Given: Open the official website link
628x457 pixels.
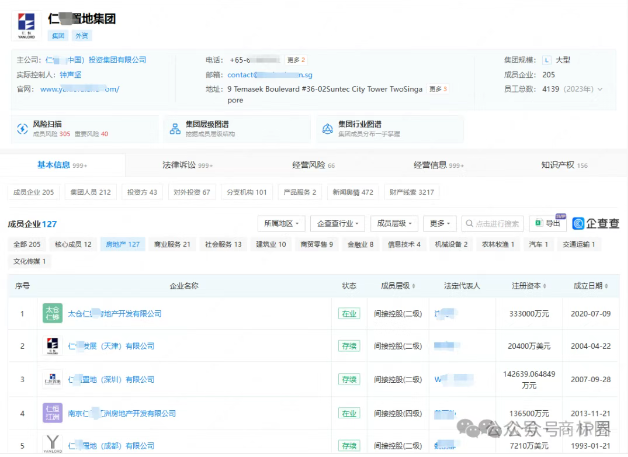Looking at the screenshot, I should coord(80,89).
